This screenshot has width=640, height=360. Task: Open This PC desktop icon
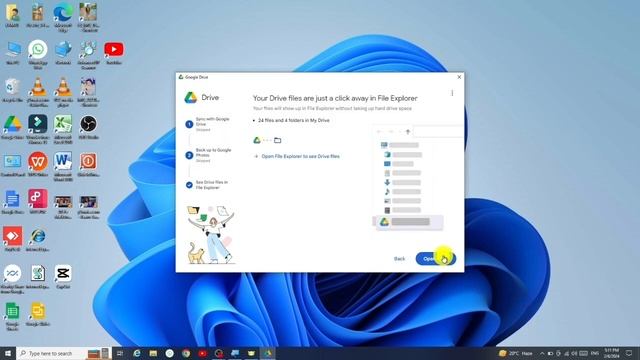(12, 52)
